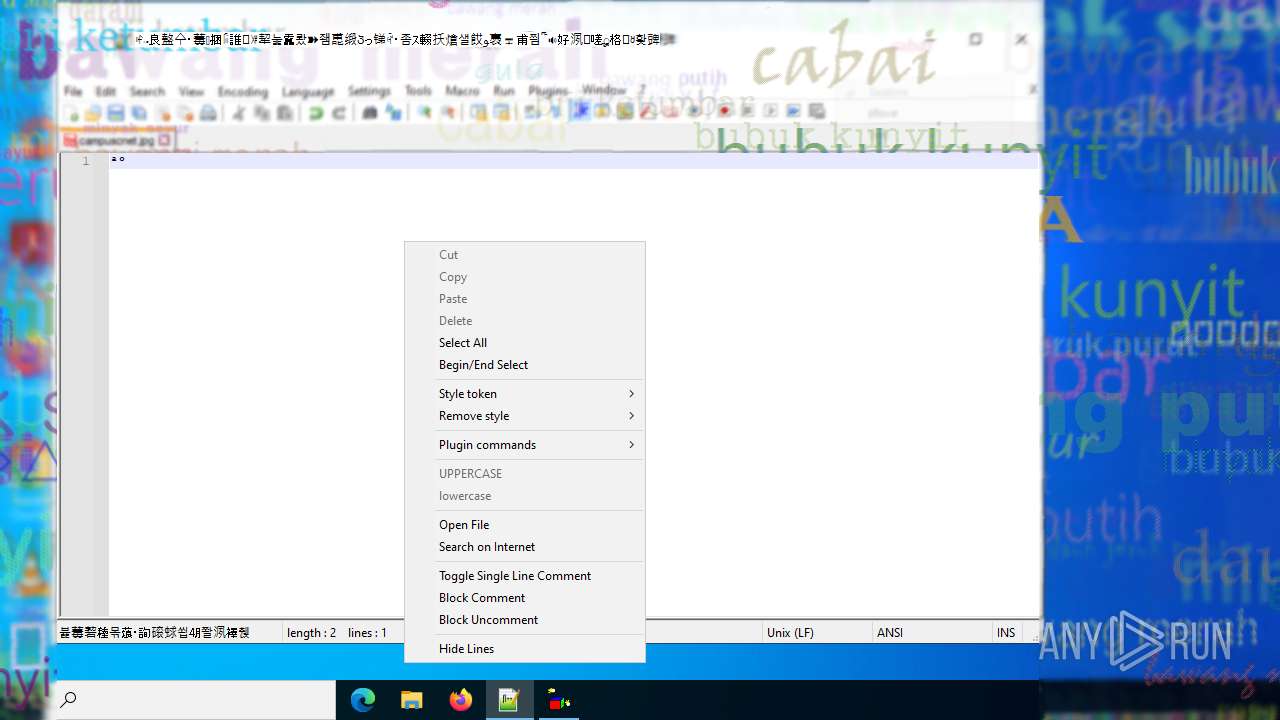Open the Encoding menu
Viewport: 1280px width, 720px height.
tap(243, 91)
